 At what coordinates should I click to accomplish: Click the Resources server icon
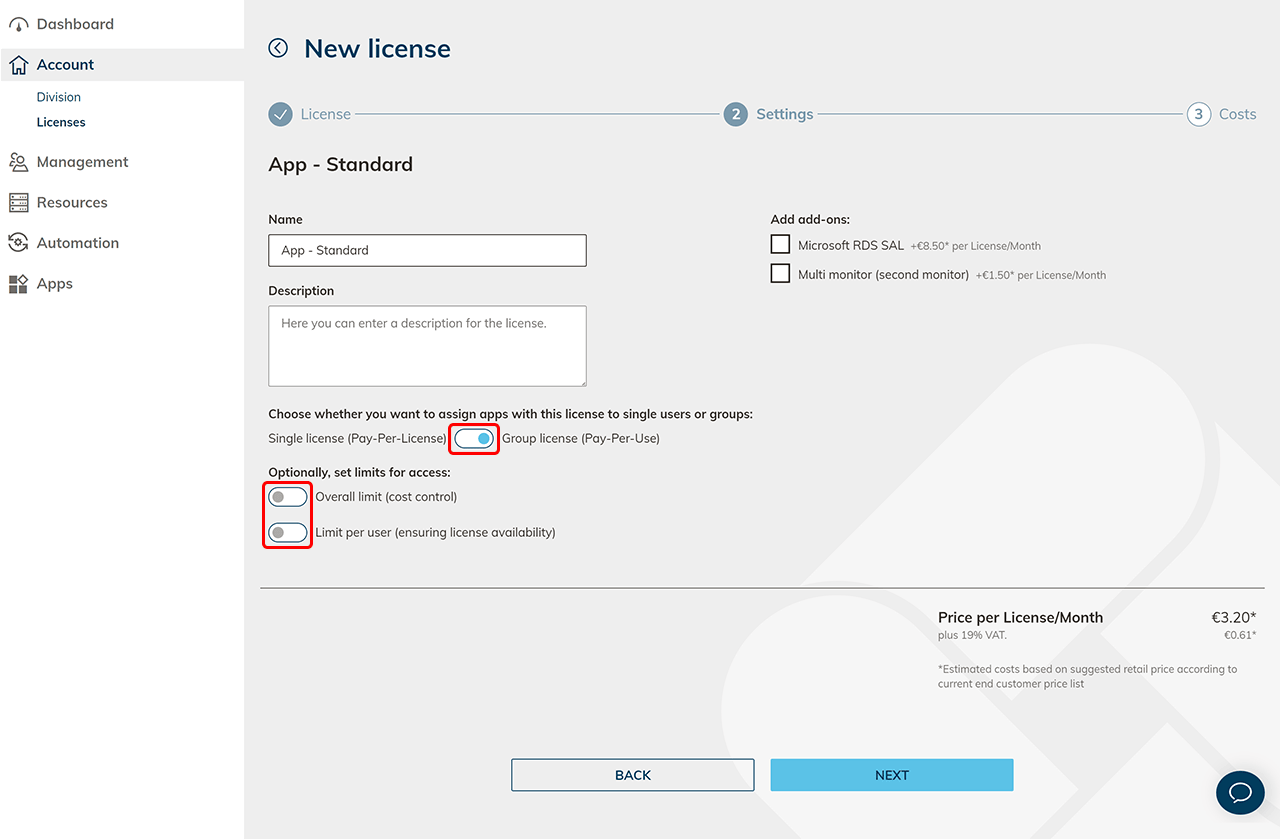(x=18, y=203)
